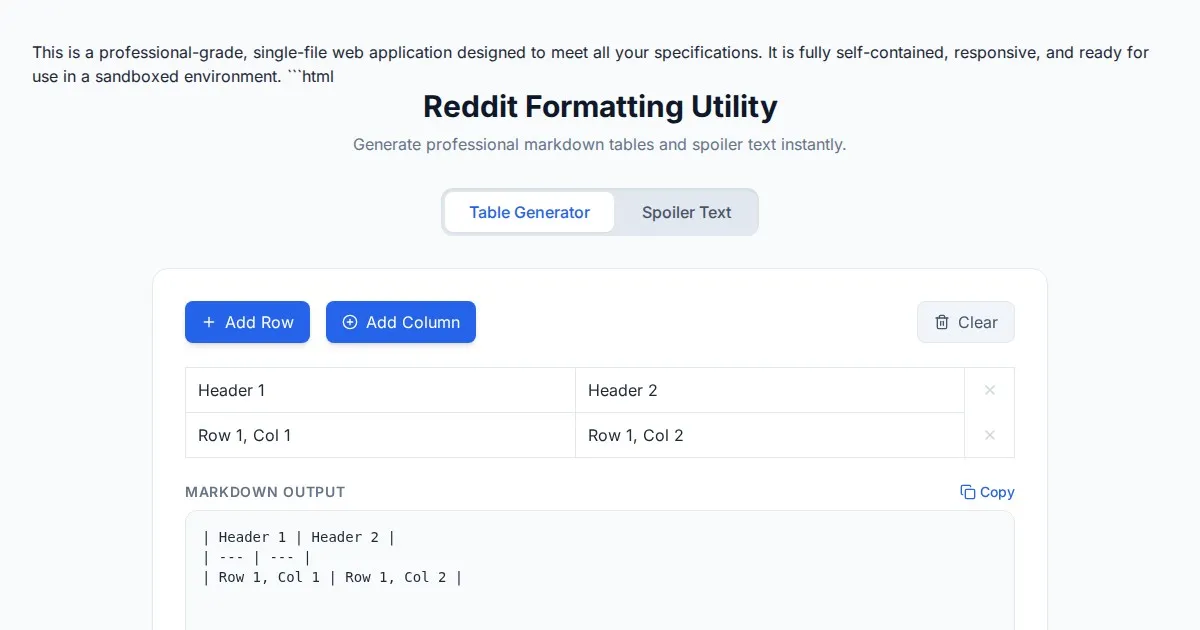The image size is (1200, 630).
Task: Edit the Row 1, Col 2 cell
Action: click(x=770, y=435)
